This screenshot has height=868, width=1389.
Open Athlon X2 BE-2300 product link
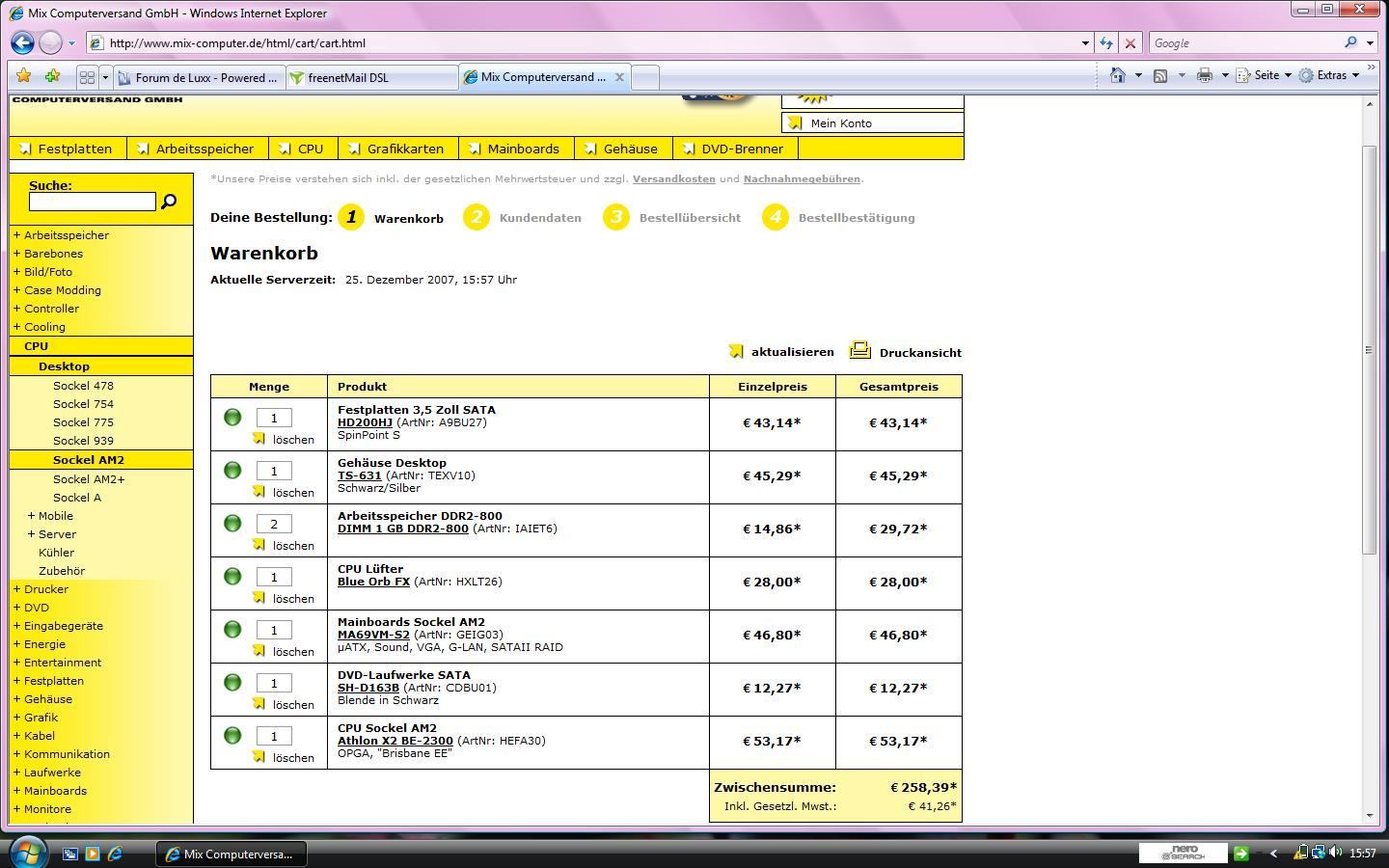395,741
